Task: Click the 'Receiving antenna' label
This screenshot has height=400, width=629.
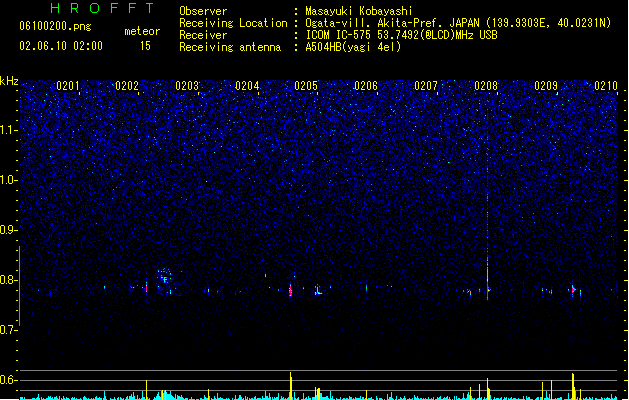Action: coord(230,47)
